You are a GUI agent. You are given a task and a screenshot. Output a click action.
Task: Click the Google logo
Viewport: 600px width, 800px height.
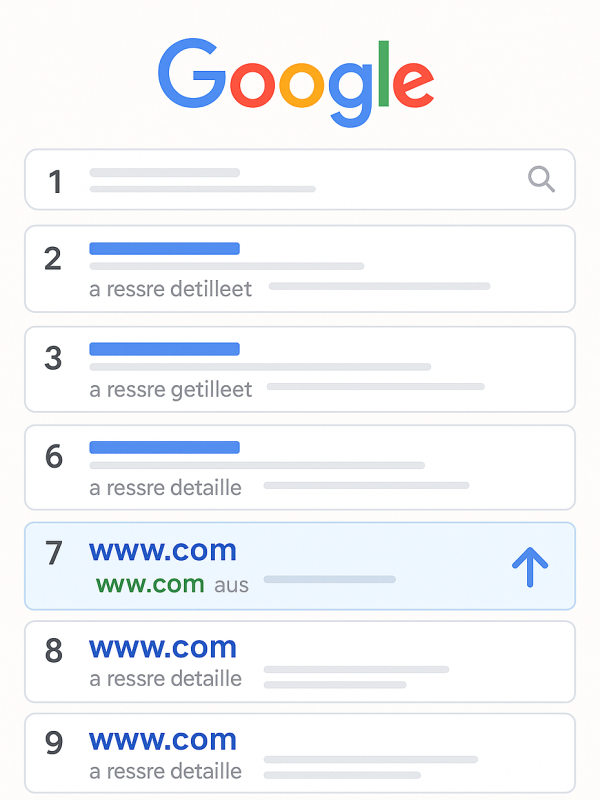click(x=296, y=82)
